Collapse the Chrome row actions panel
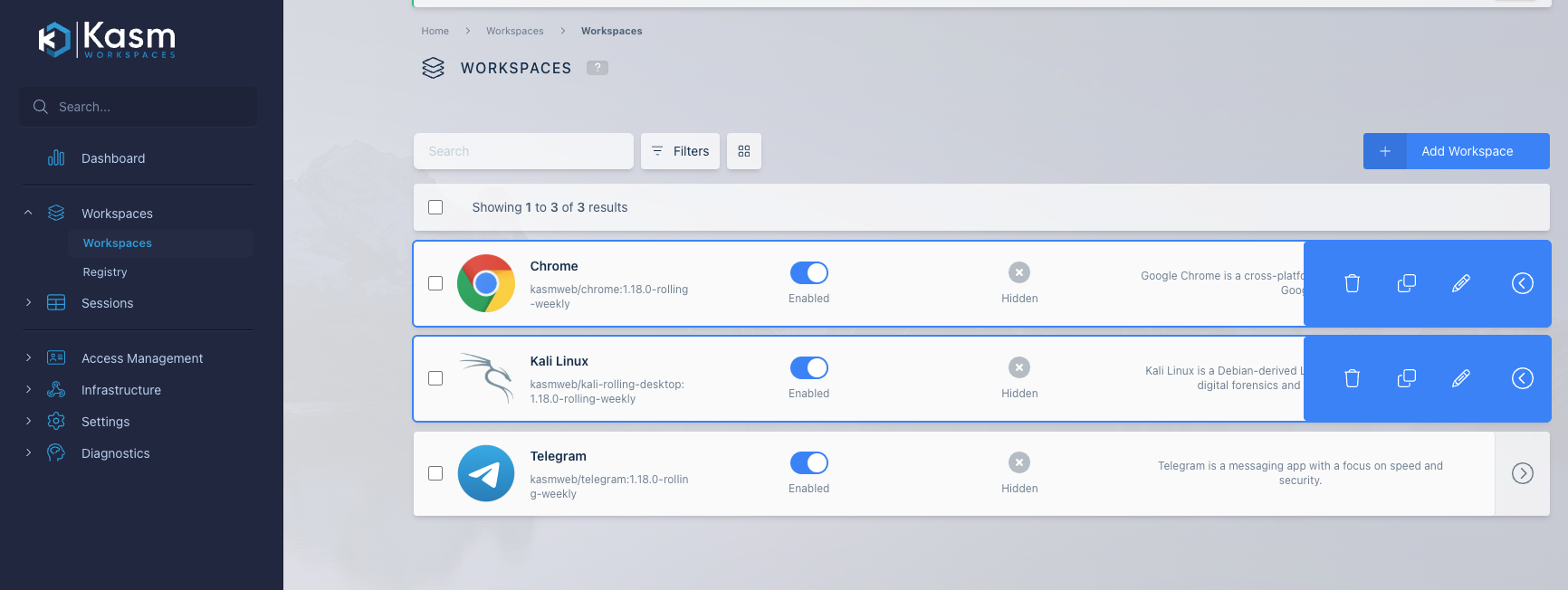Viewport: 1568px width, 590px height. (x=1522, y=283)
